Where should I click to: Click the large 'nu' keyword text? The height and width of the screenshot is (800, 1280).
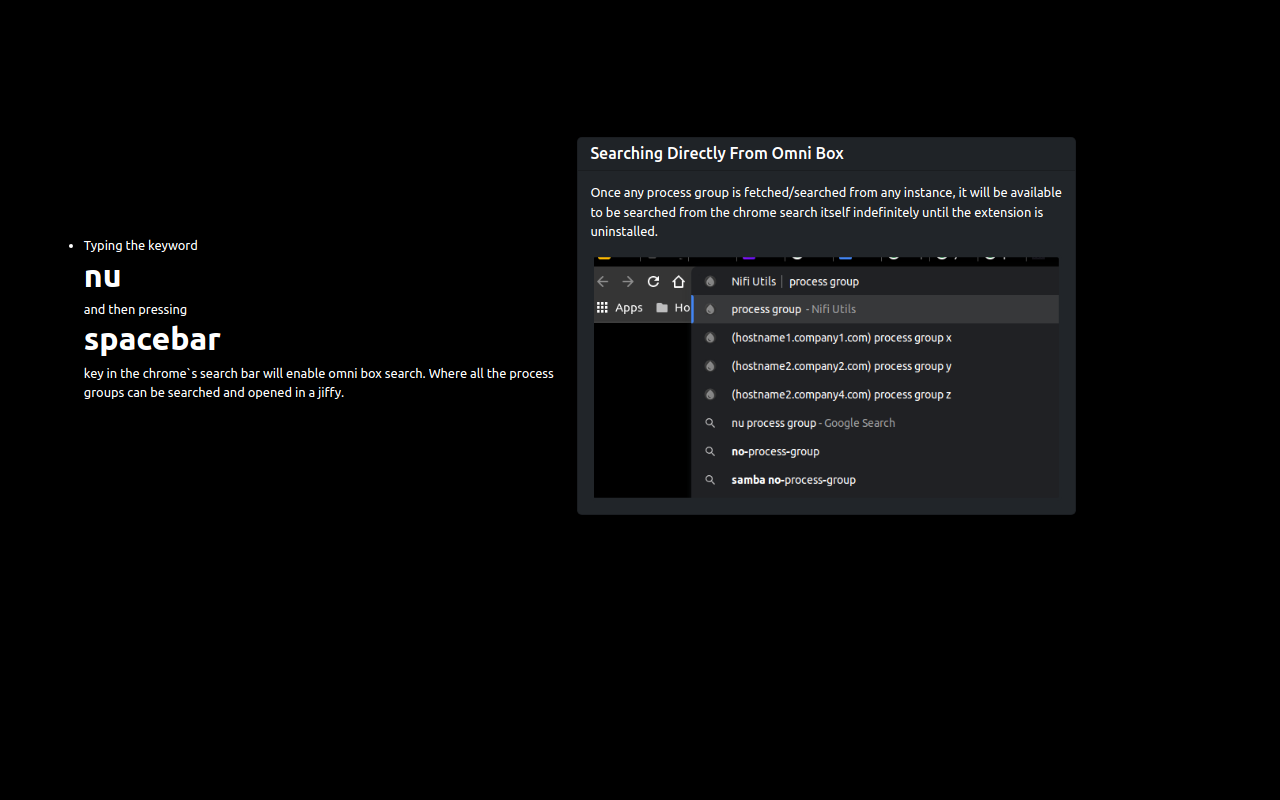[x=102, y=276]
